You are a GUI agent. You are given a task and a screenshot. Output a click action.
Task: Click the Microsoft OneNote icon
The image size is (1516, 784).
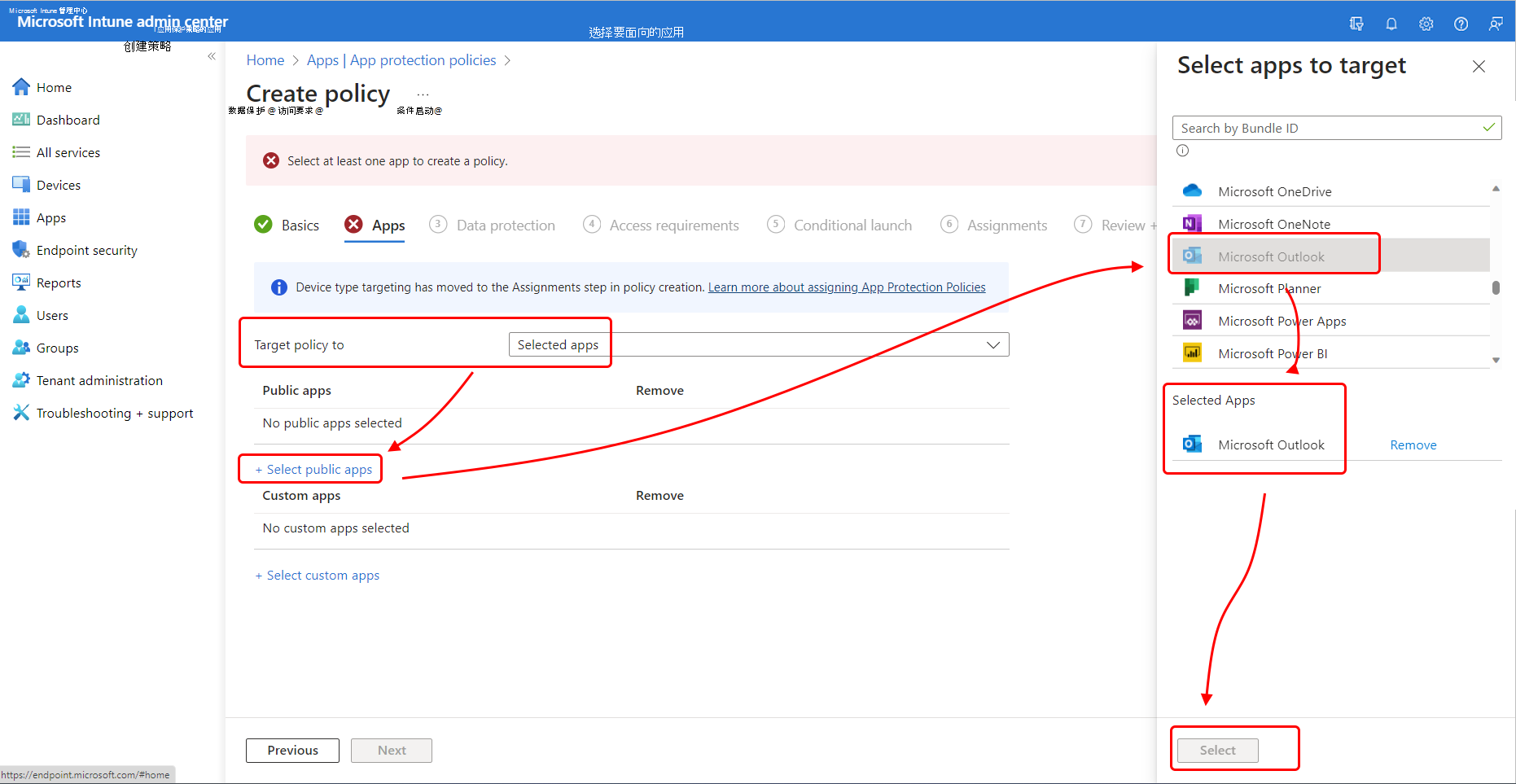(x=1192, y=223)
